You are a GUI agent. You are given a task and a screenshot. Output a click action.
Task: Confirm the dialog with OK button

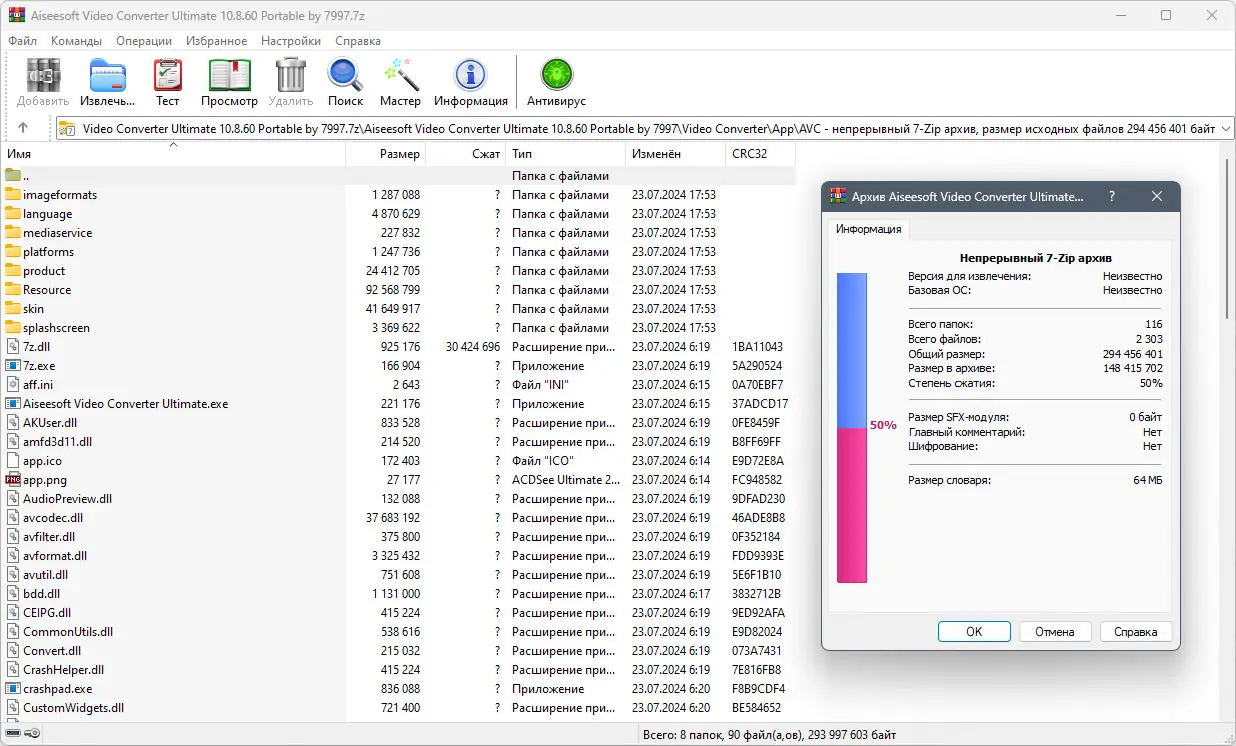(974, 631)
